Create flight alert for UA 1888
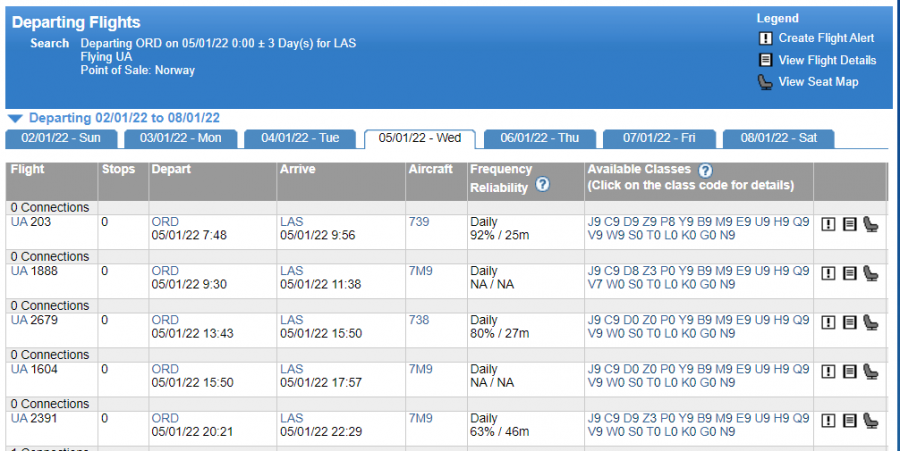 point(828,274)
